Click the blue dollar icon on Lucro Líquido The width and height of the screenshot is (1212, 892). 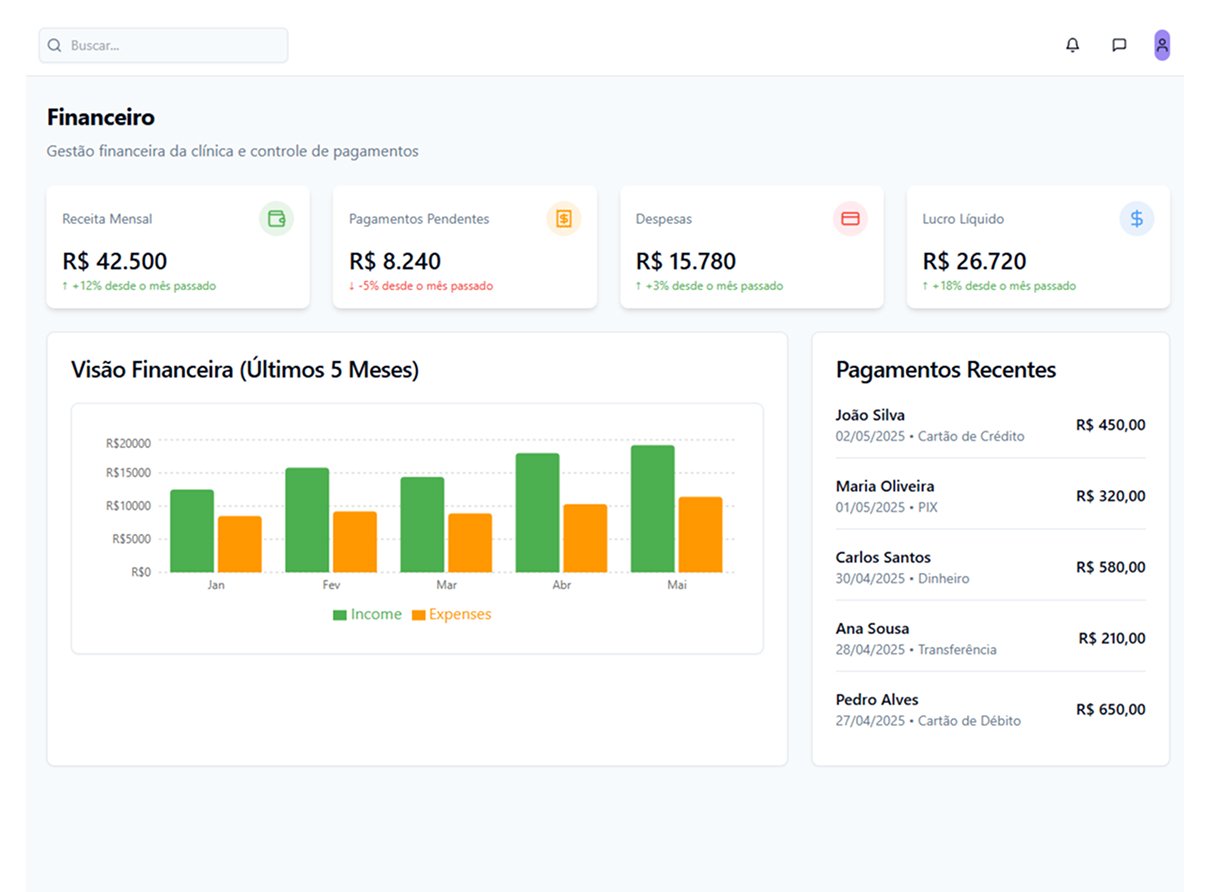pyautogui.click(x=1136, y=219)
